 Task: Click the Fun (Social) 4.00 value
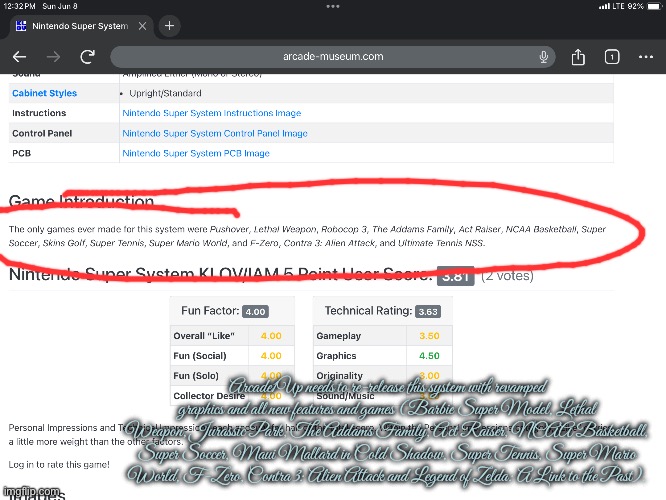click(271, 356)
